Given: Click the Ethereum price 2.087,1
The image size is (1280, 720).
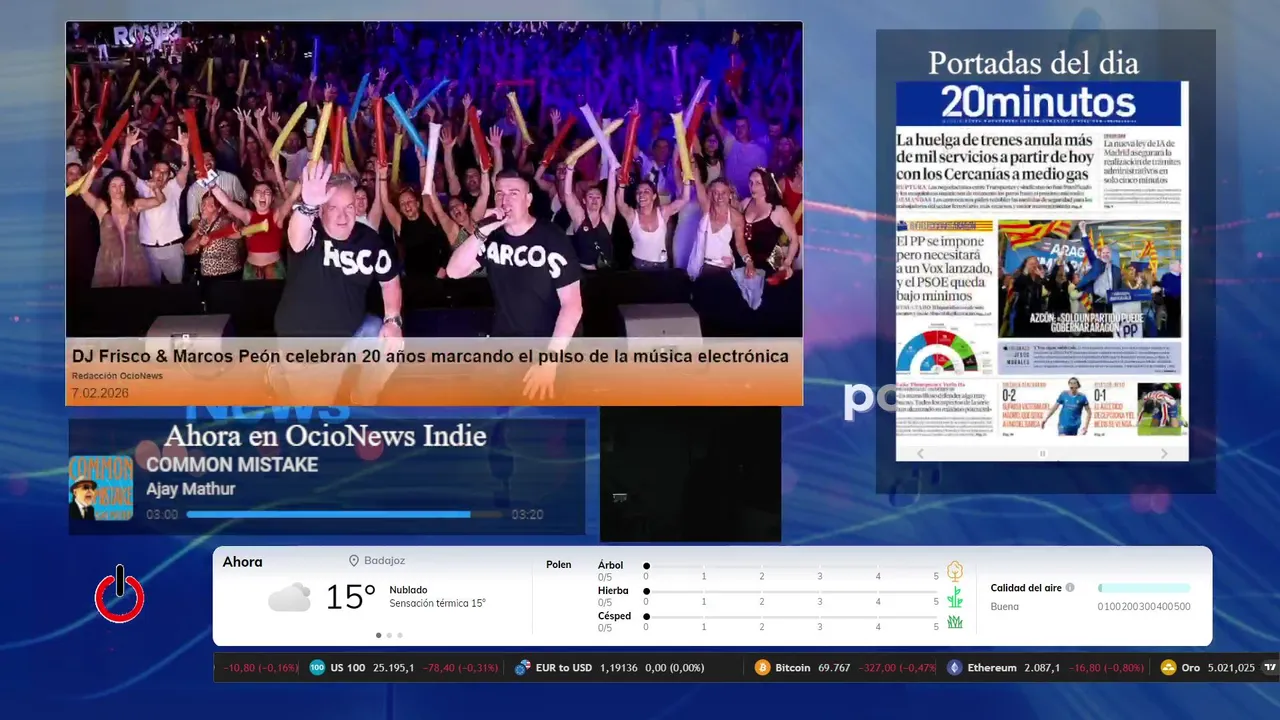Looking at the screenshot, I should point(1042,667).
